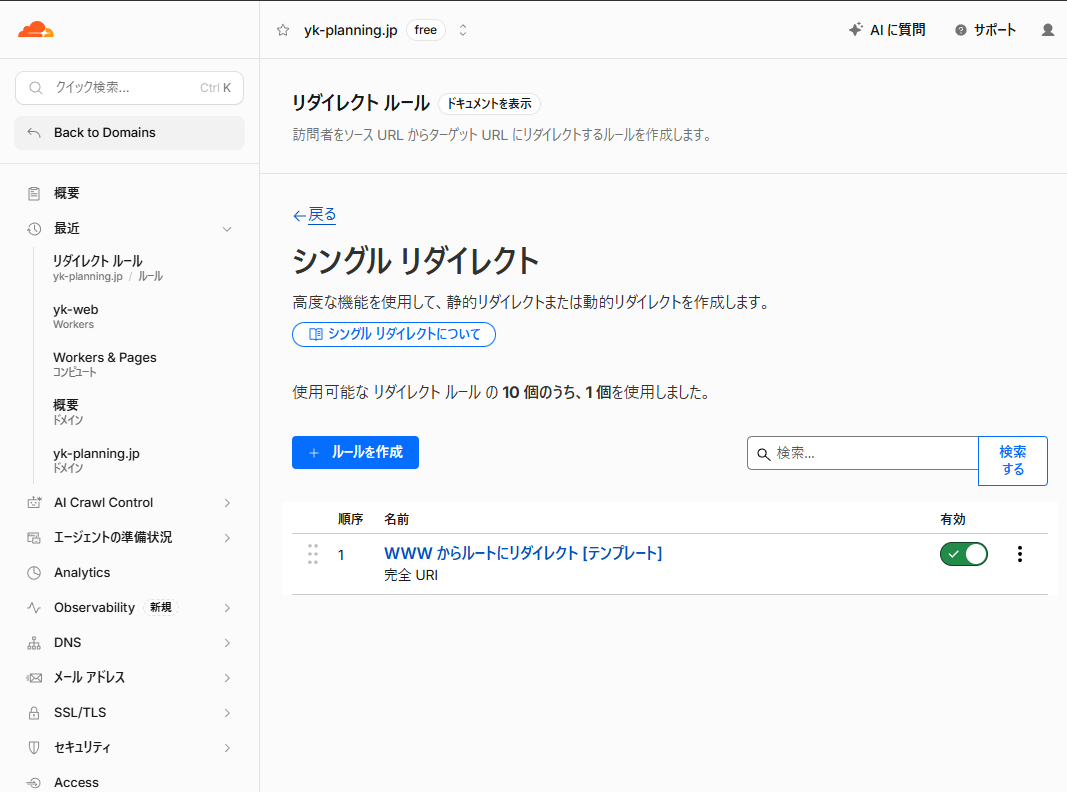Screen dimensions: 1067x792
Task: Expand the DNS chevron
Action: click(227, 643)
